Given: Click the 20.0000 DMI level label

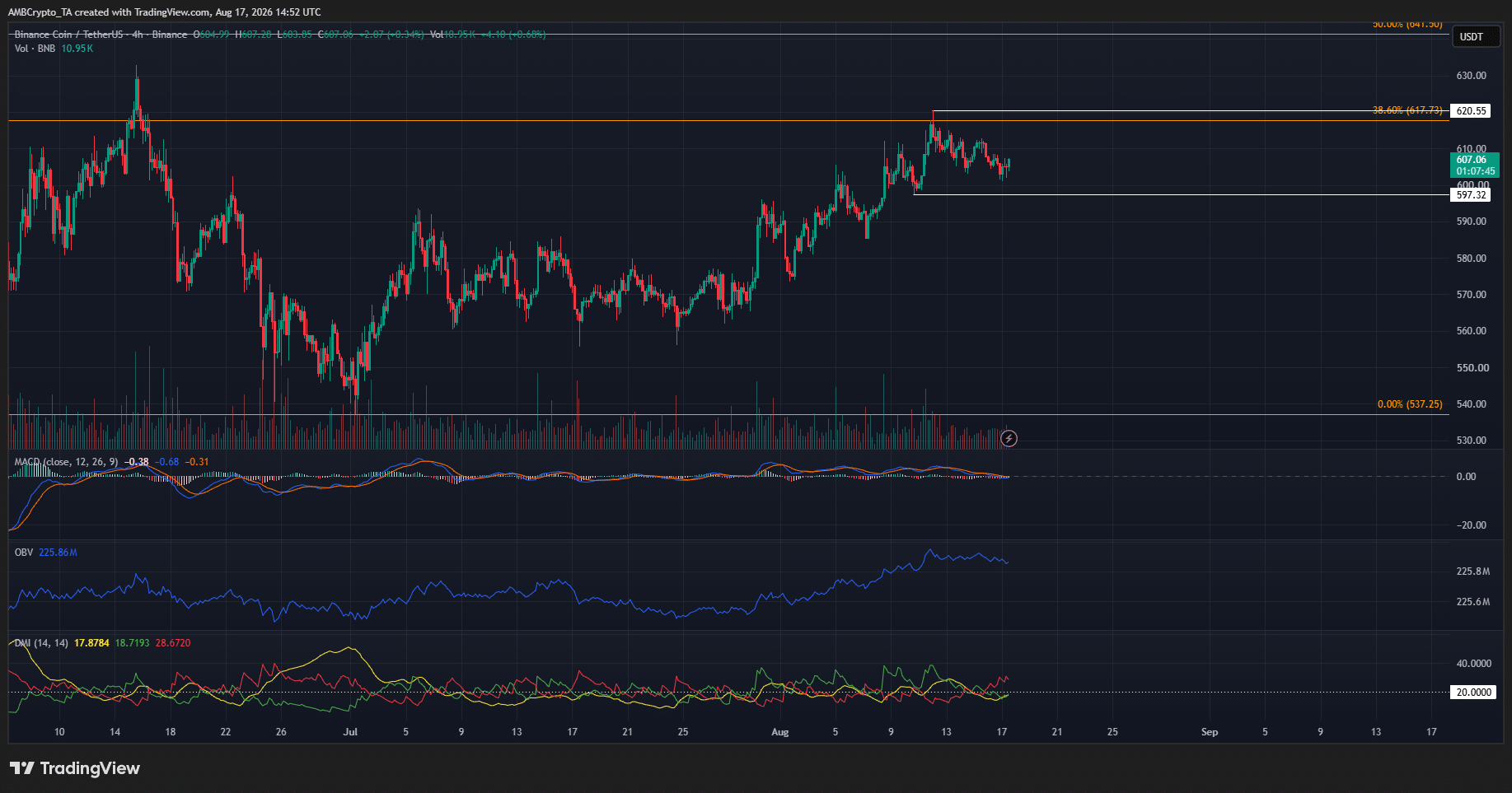Looking at the screenshot, I should coord(1474,693).
